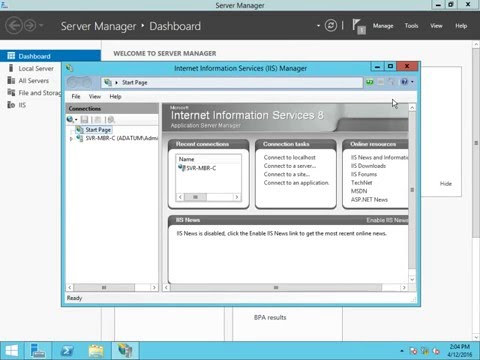Image resolution: width=480 pixels, height=360 pixels.
Task: Open the MSDN link
Action: pos(359,191)
